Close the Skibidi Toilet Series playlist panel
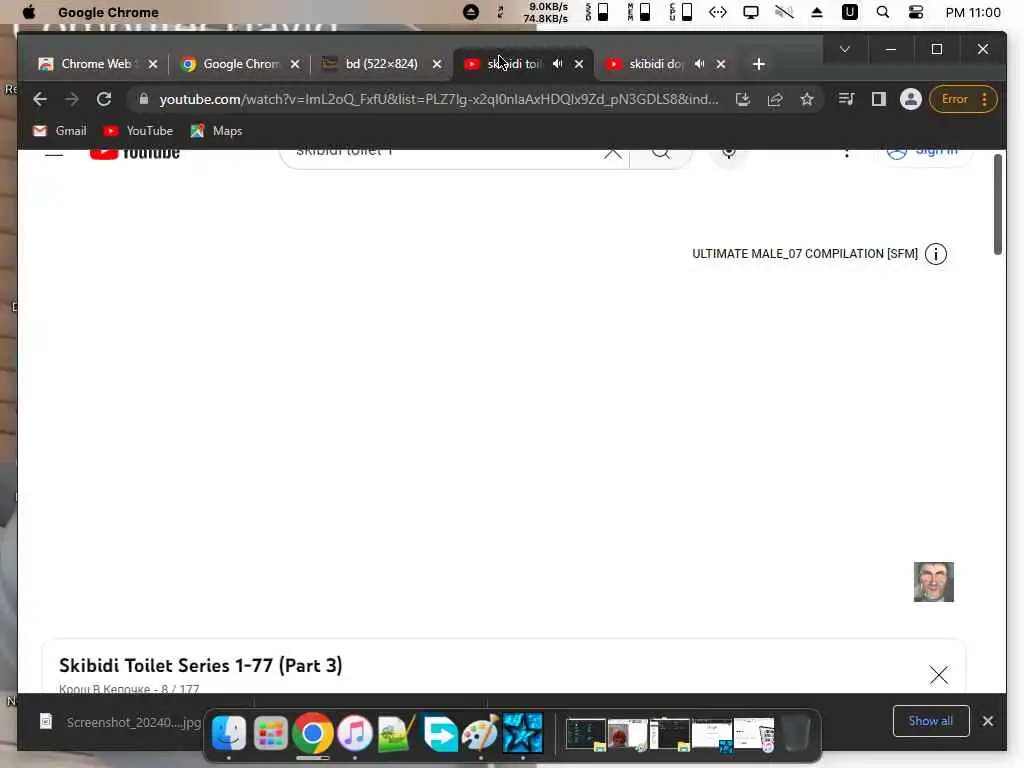The image size is (1024, 768). click(x=938, y=675)
